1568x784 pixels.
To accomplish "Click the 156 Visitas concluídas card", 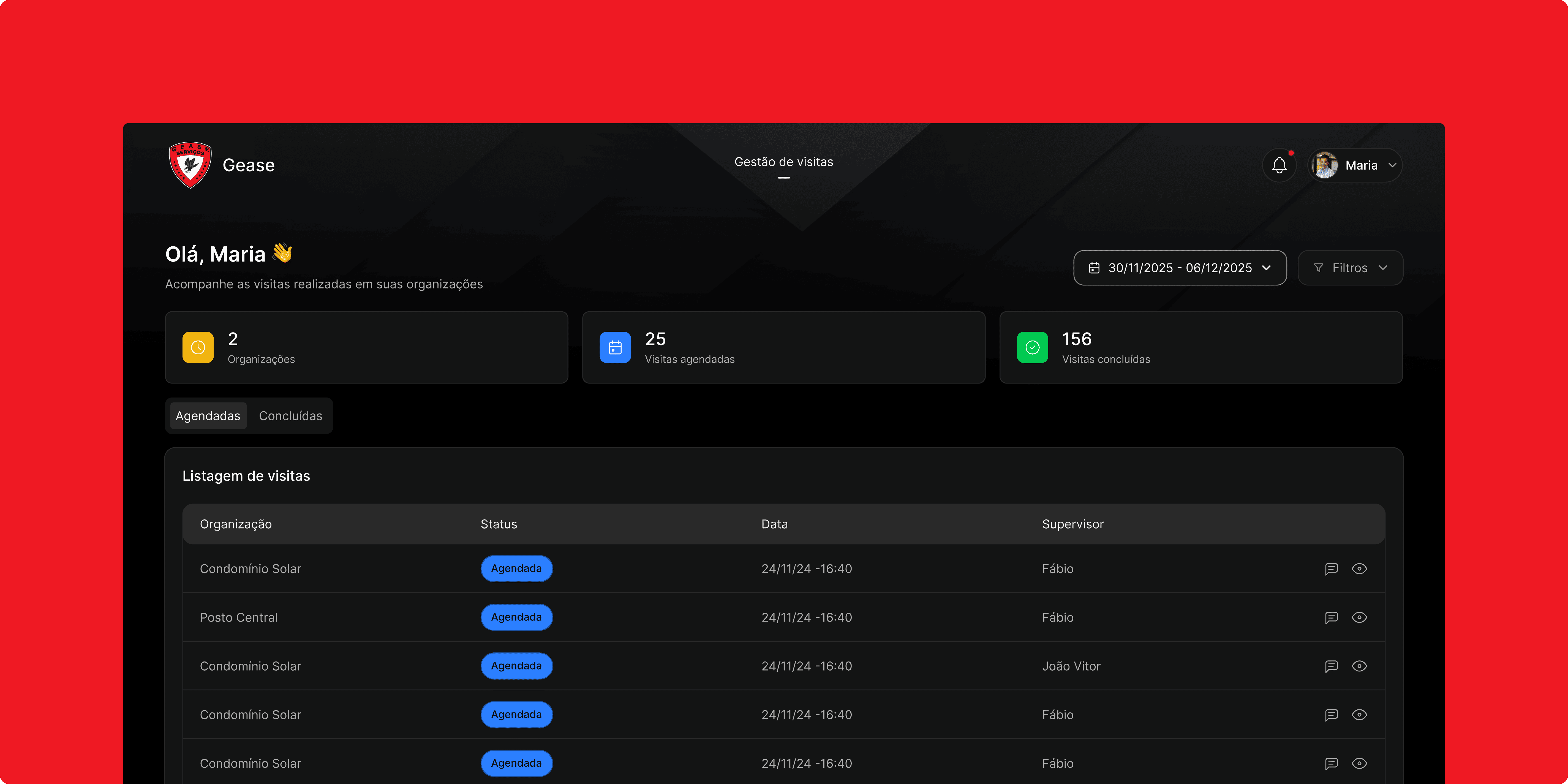I will [1201, 348].
